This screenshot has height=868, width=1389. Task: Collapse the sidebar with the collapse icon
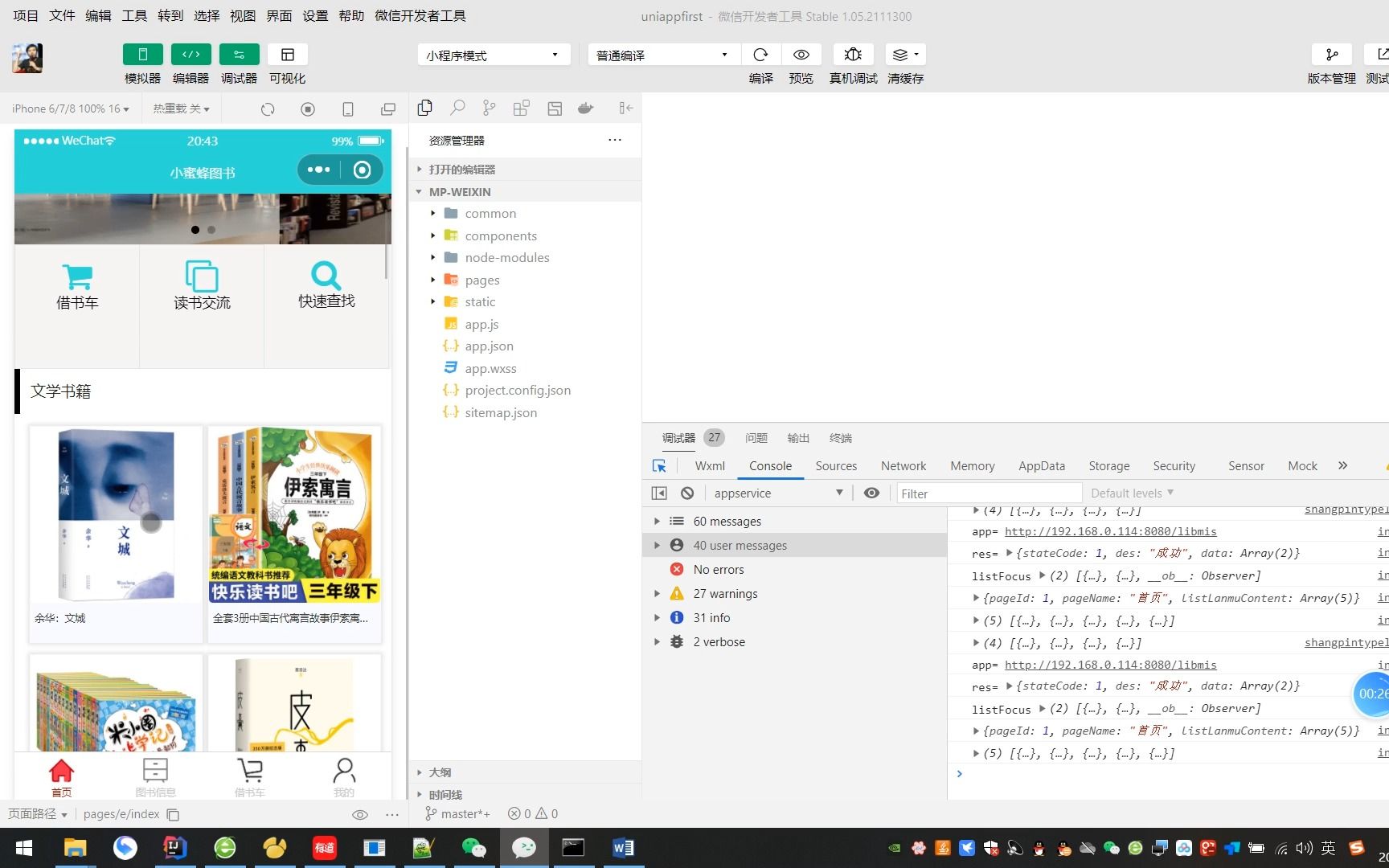click(x=625, y=108)
